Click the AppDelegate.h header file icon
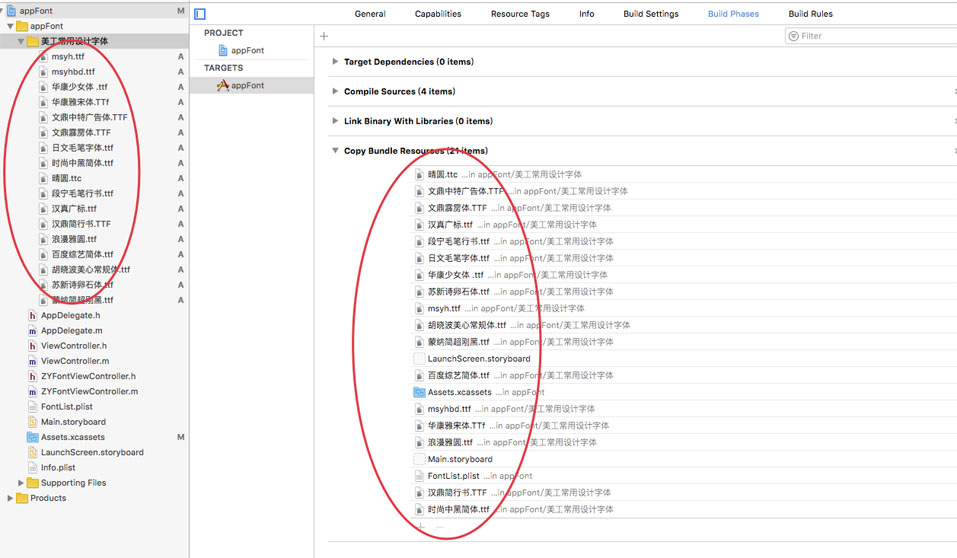 coord(33,315)
